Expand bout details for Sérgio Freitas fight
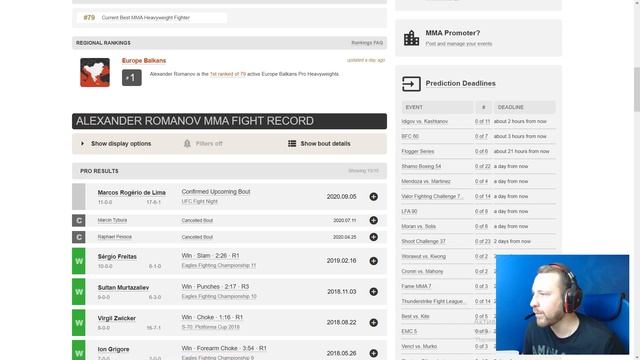Image resolution: width=640 pixels, height=360 pixels. click(373, 261)
